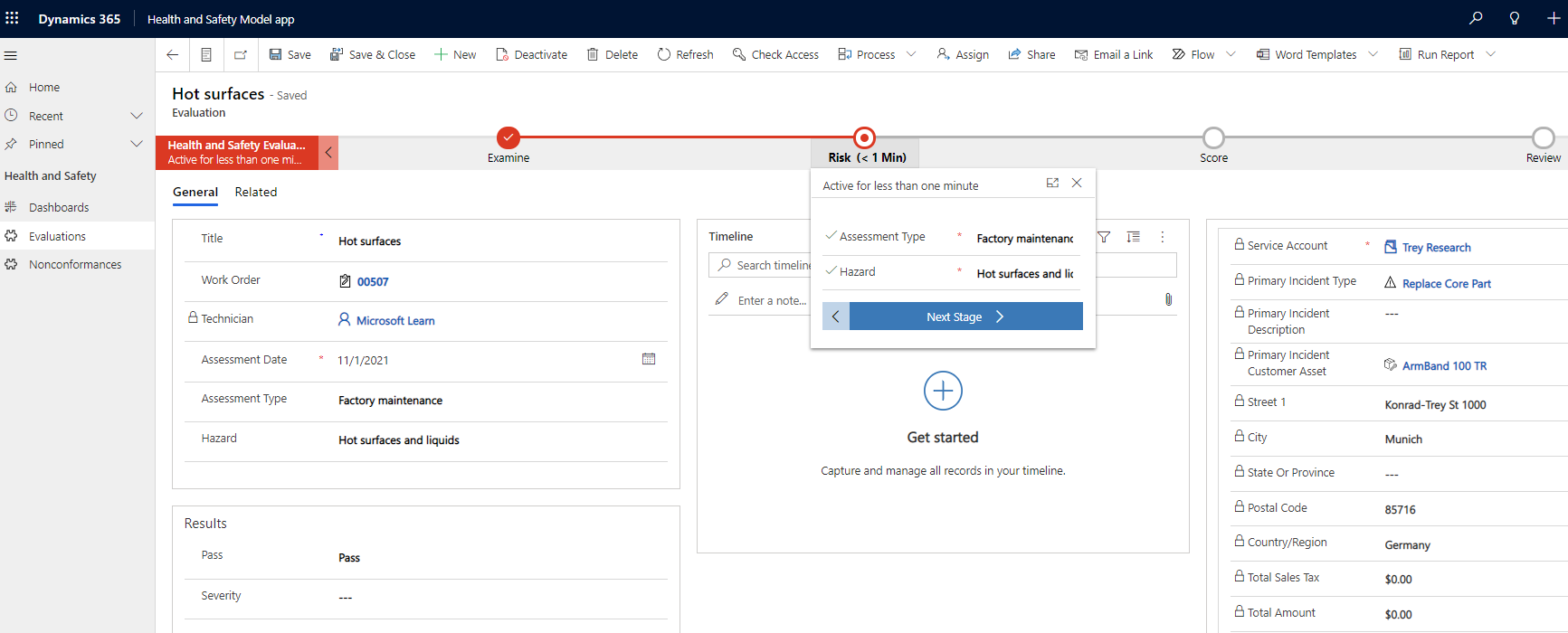Toggle the hamburger site map menu

(11, 55)
